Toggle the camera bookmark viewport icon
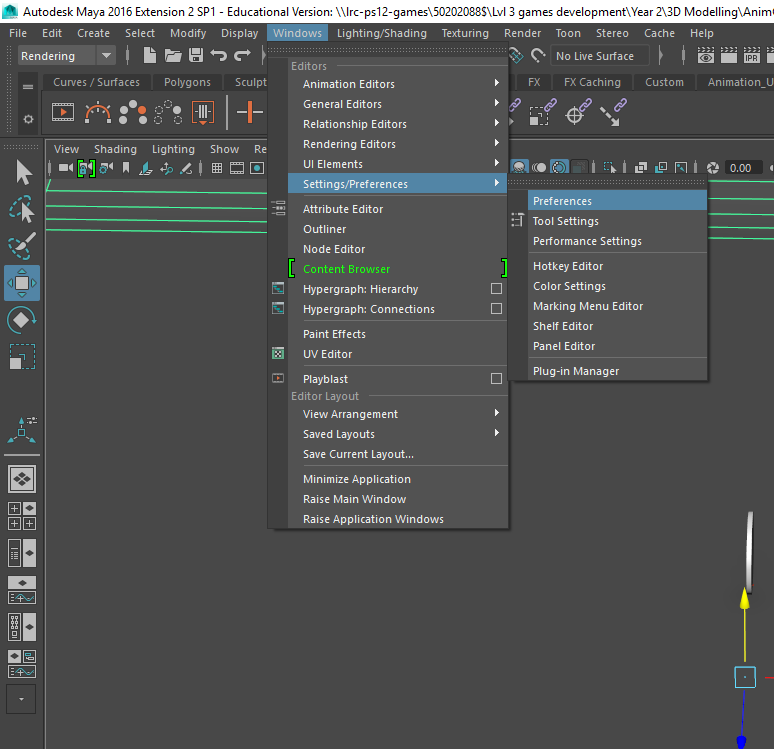This screenshot has height=749, width=774. [x=126, y=168]
